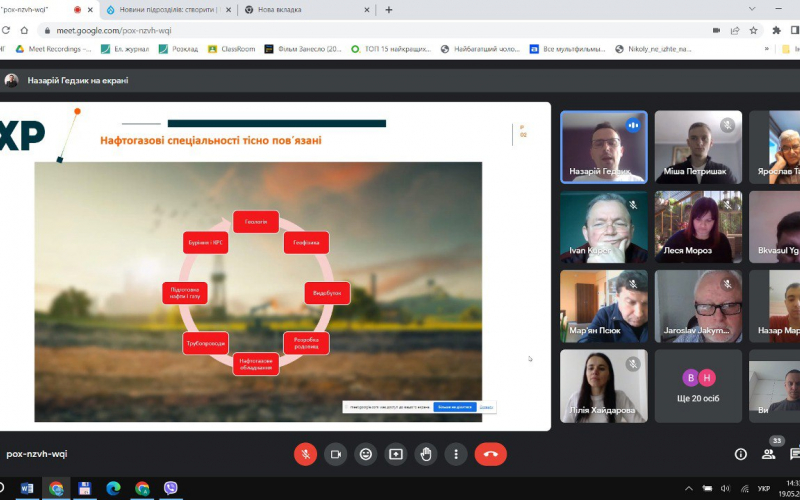Leave the call with red hang-up button
Image resolution: width=800 pixels, height=500 pixels.
pyautogui.click(x=491, y=454)
